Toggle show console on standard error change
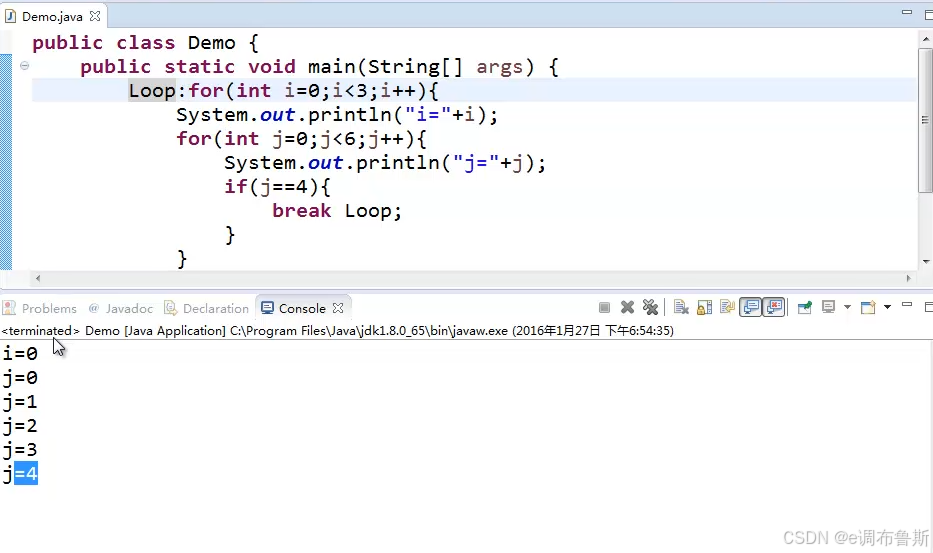The width and height of the screenshot is (933, 553). [774, 308]
